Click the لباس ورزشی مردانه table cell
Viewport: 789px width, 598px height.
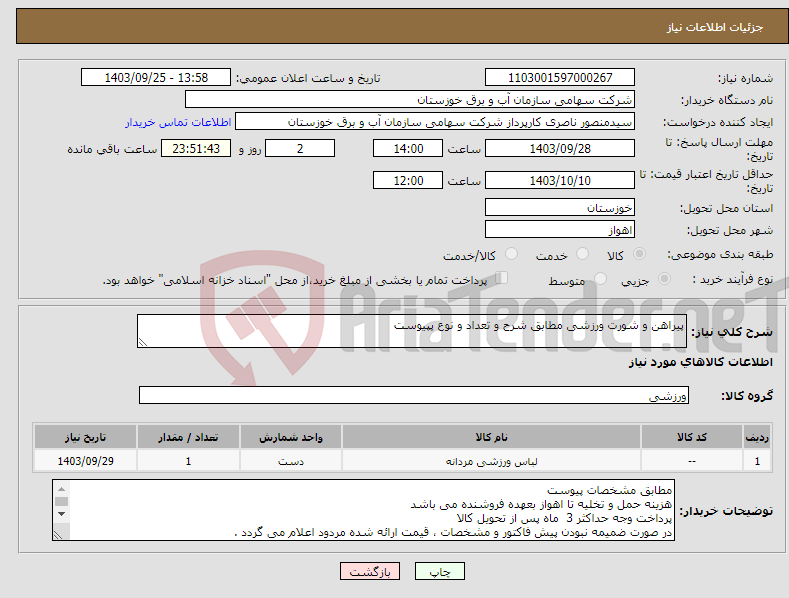[x=492, y=461]
